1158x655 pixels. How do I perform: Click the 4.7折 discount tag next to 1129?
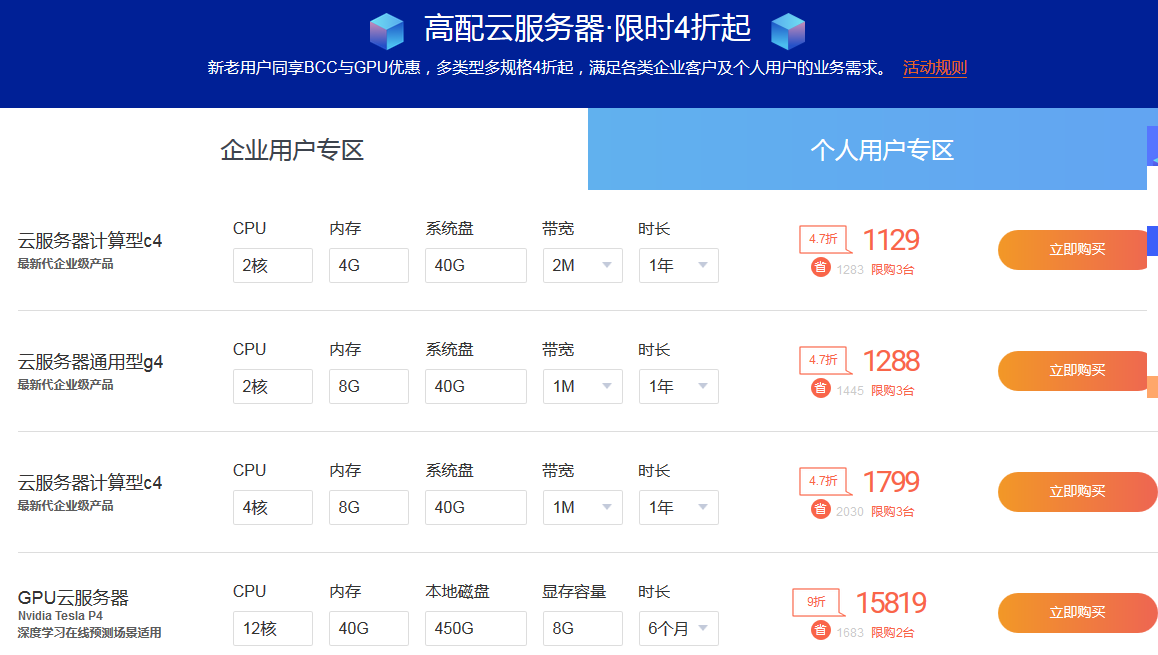[x=823, y=240]
